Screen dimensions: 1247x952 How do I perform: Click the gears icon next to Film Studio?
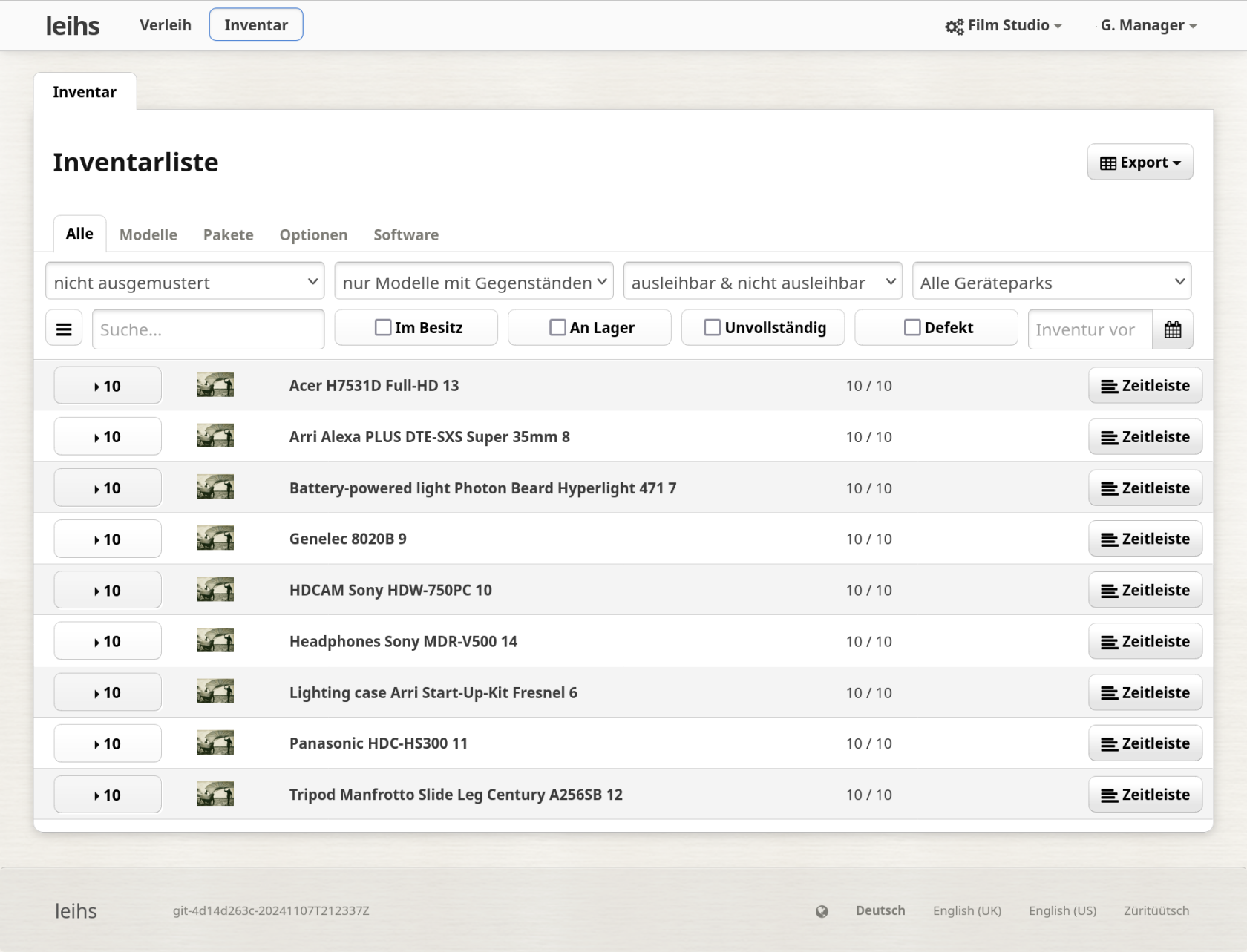(954, 27)
